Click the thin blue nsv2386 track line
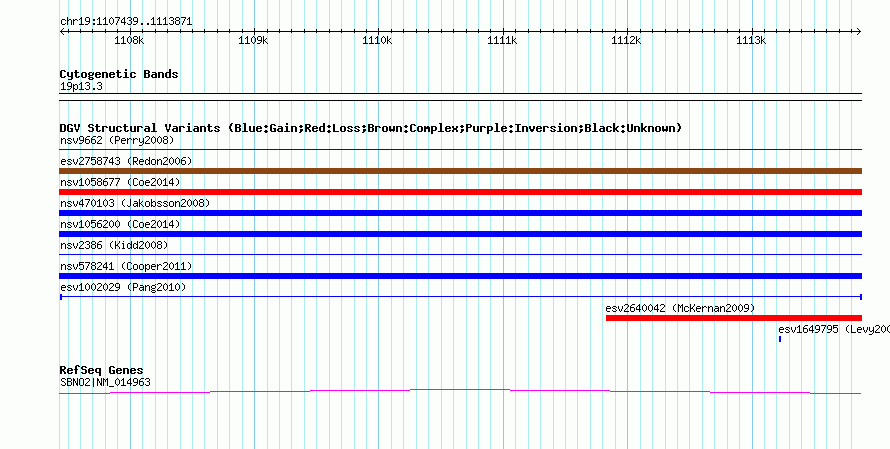The width and height of the screenshot is (890, 449). (460, 255)
